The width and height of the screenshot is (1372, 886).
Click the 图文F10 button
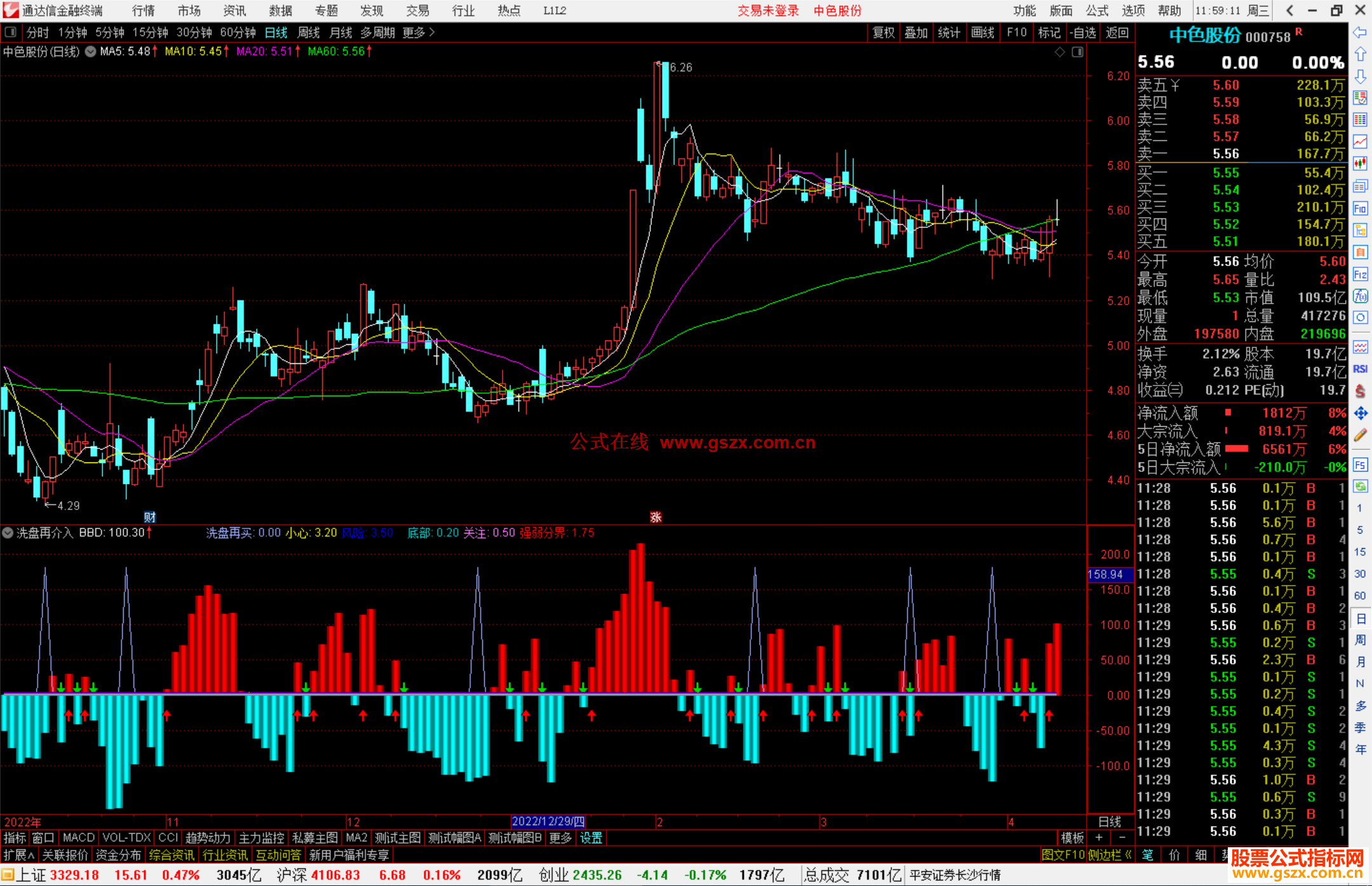click(1063, 855)
